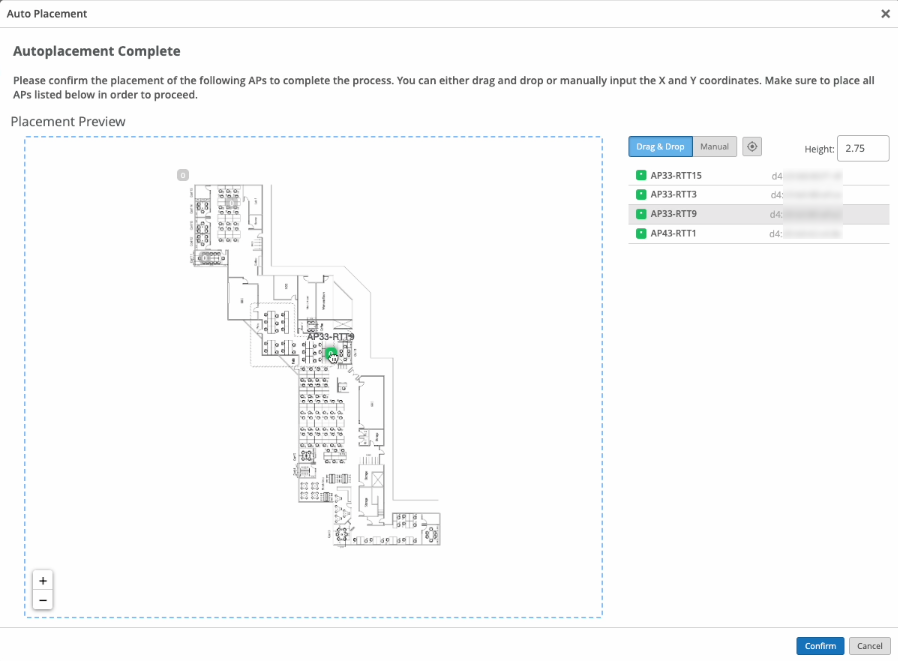898x661 pixels.
Task: Switch to Drag & Drop mode
Action: (x=660, y=147)
